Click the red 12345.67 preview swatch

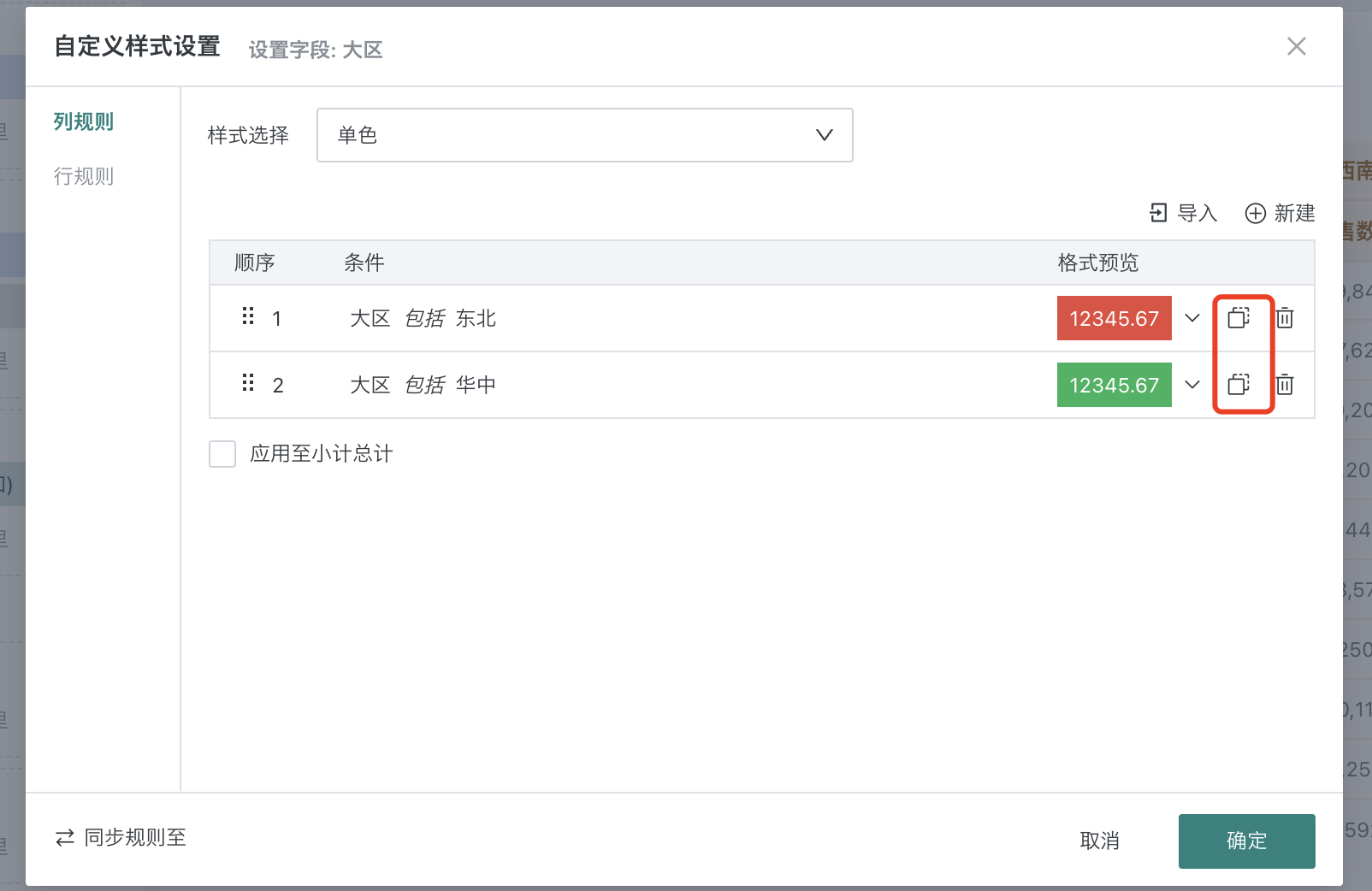(x=1114, y=318)
